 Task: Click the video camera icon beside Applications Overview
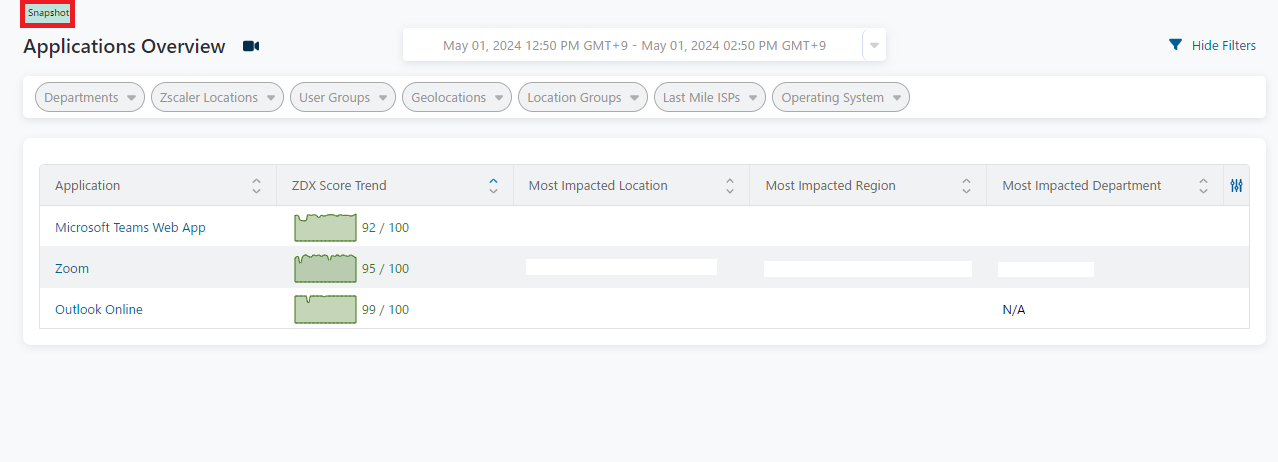click(x=251, y=46)
